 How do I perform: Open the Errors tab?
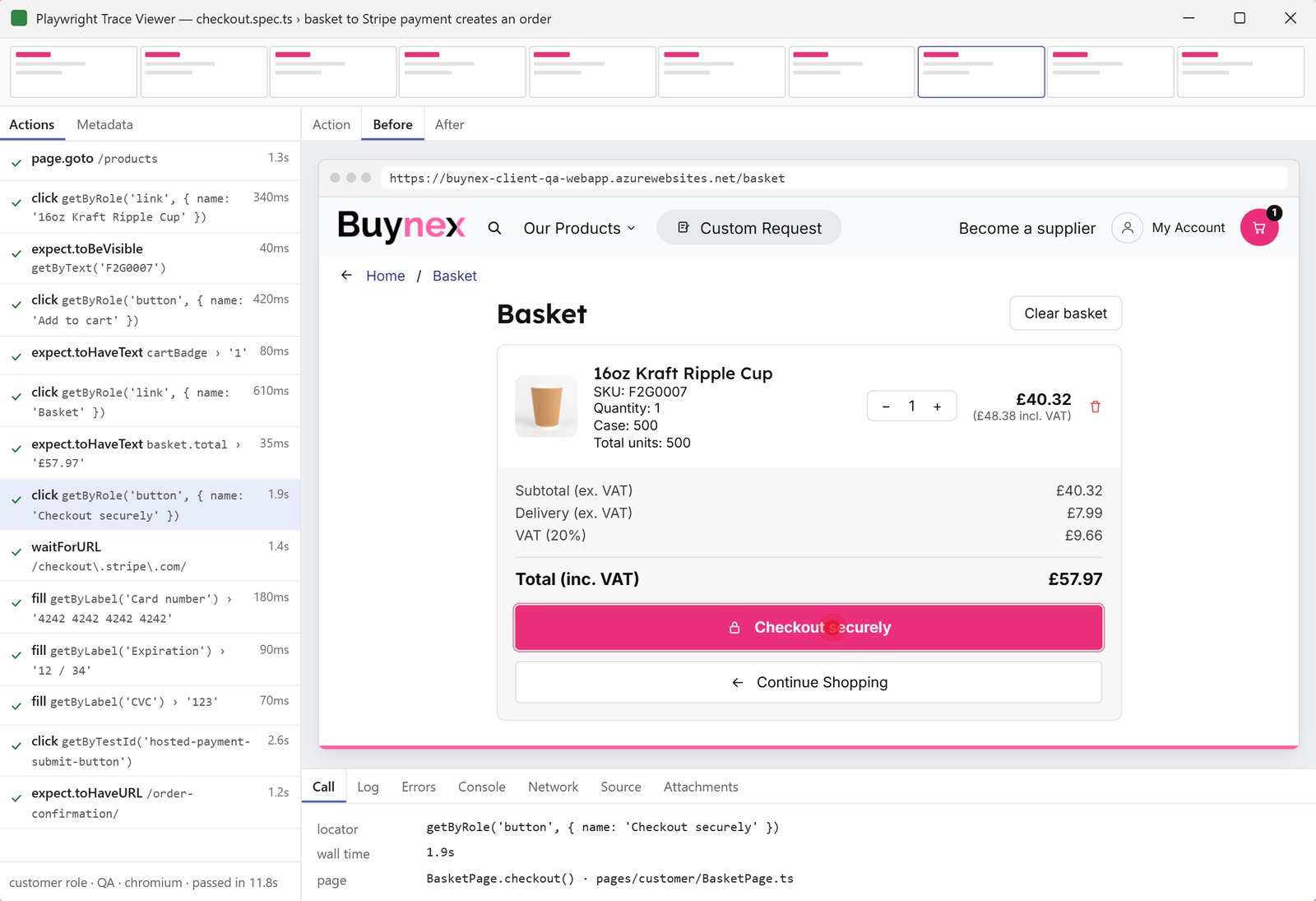[x=419, y=787]
